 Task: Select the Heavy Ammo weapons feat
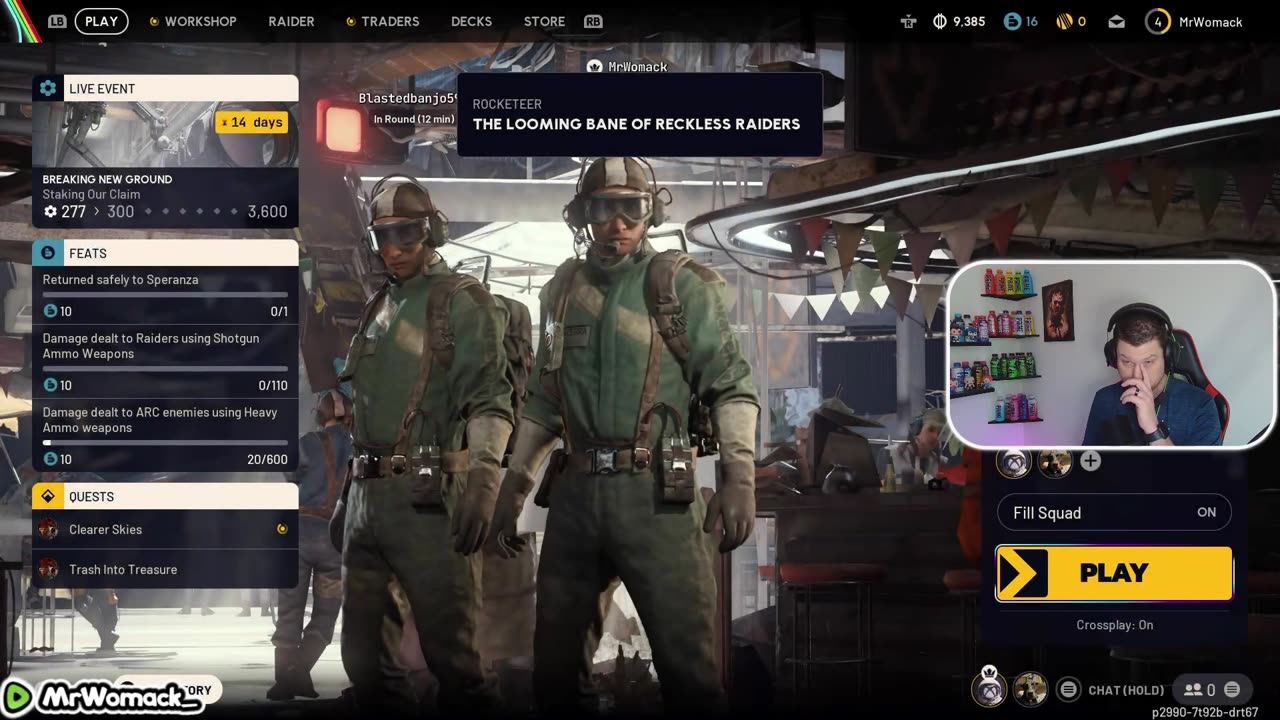point(165,434)
